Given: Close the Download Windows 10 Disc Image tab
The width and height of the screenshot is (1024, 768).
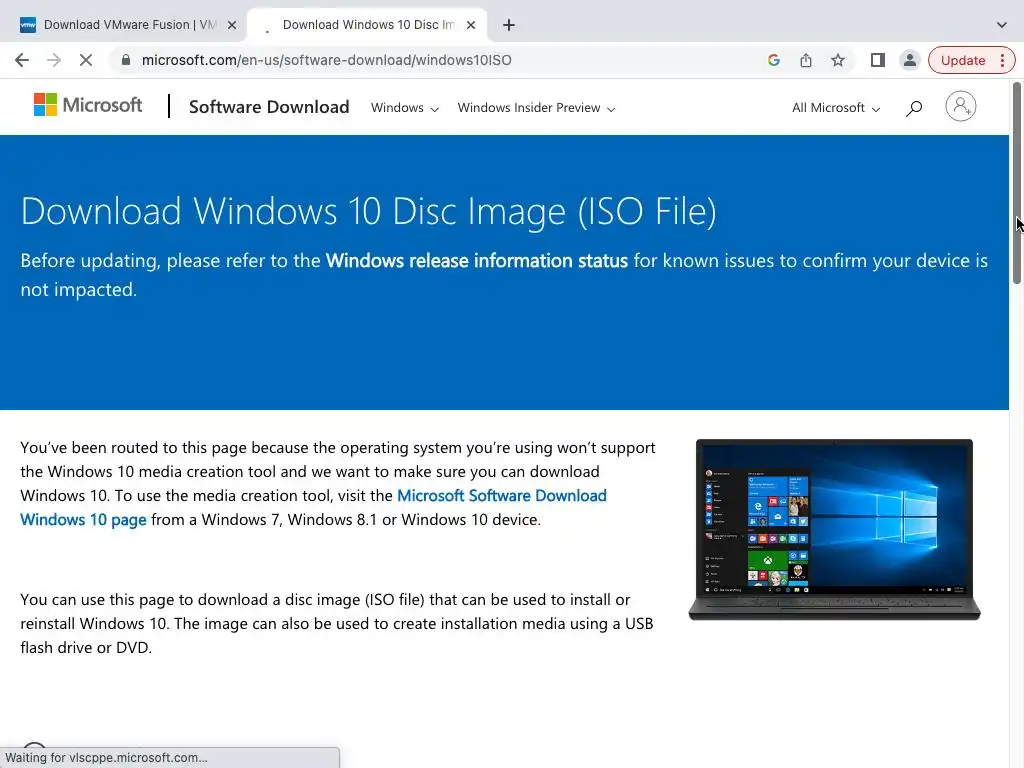Looking at the screenshot, I should coord(471,25).
